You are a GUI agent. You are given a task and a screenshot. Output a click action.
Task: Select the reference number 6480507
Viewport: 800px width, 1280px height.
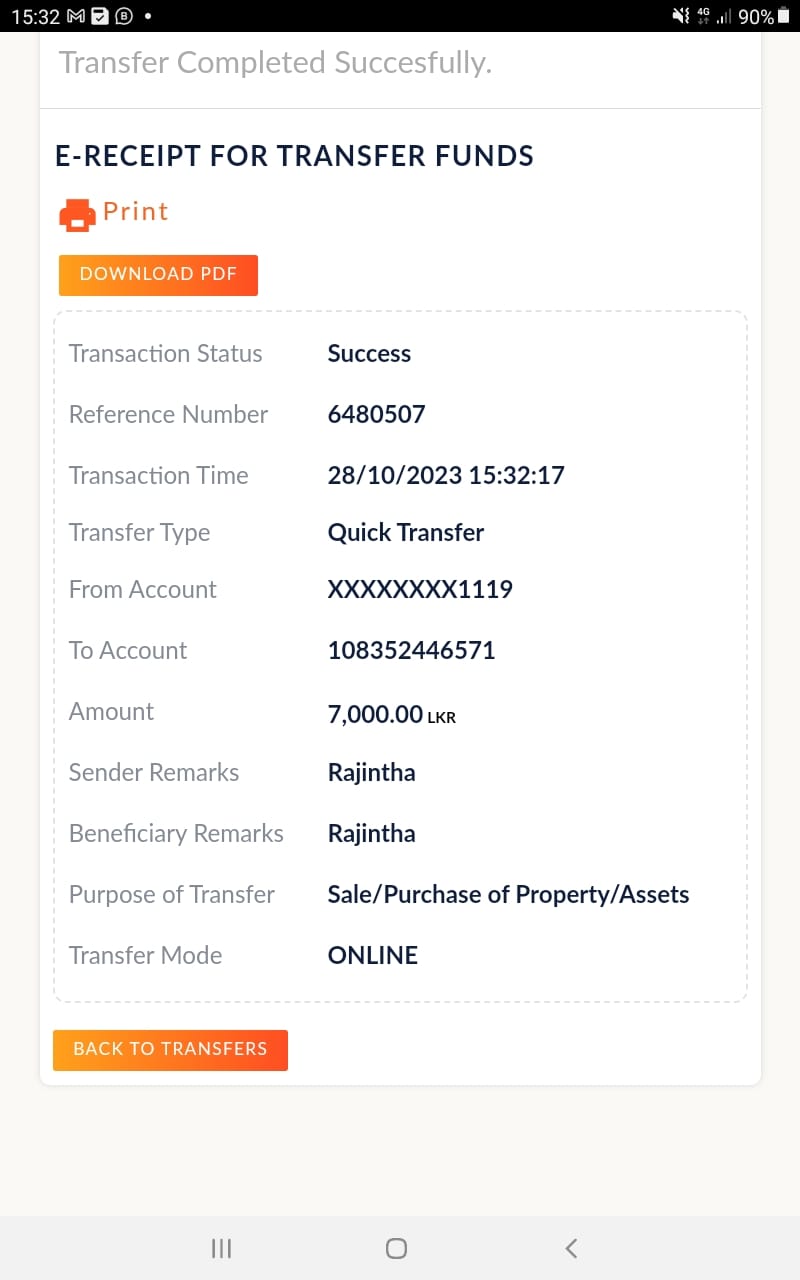(376, 414)
